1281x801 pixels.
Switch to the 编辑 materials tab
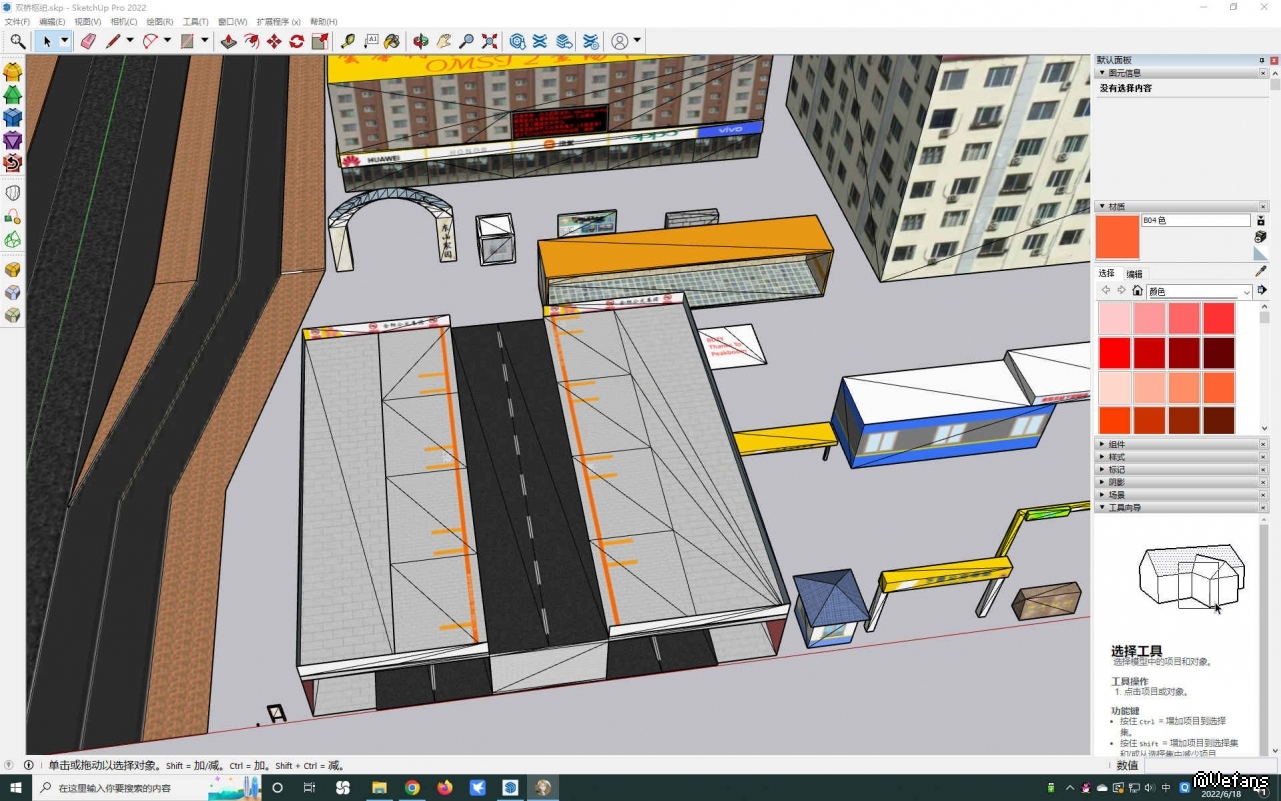(1134, 273)
